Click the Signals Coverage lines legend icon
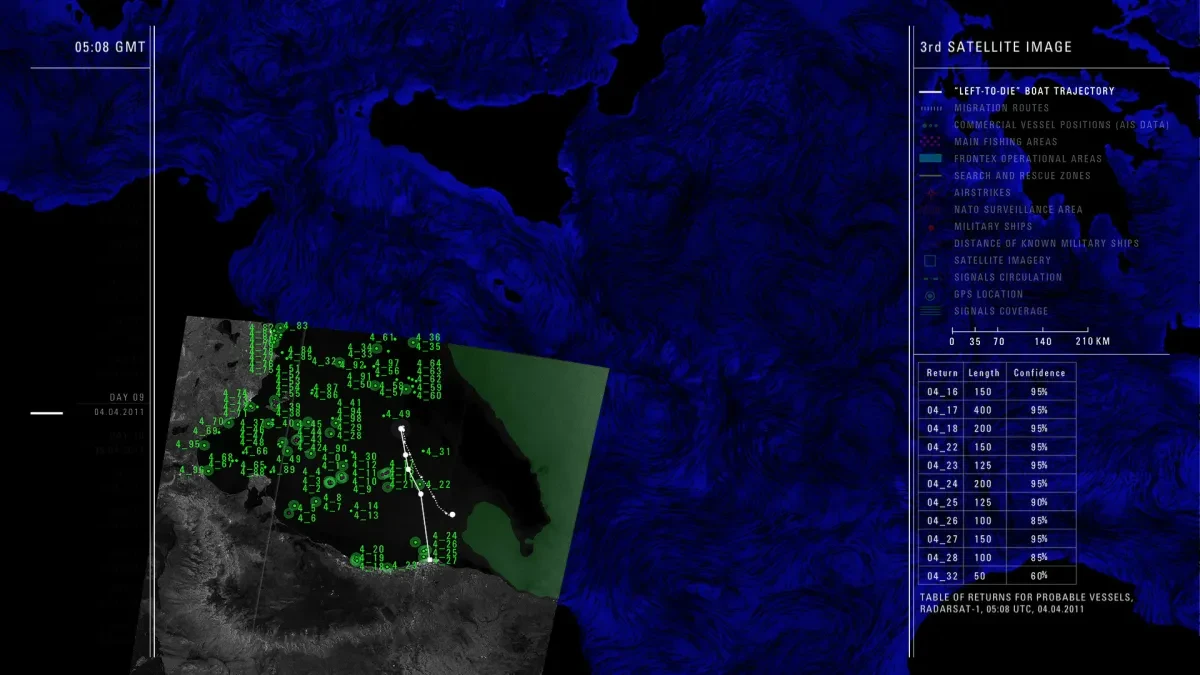Viewport: 1200px width, 675px height. [930, 311]
